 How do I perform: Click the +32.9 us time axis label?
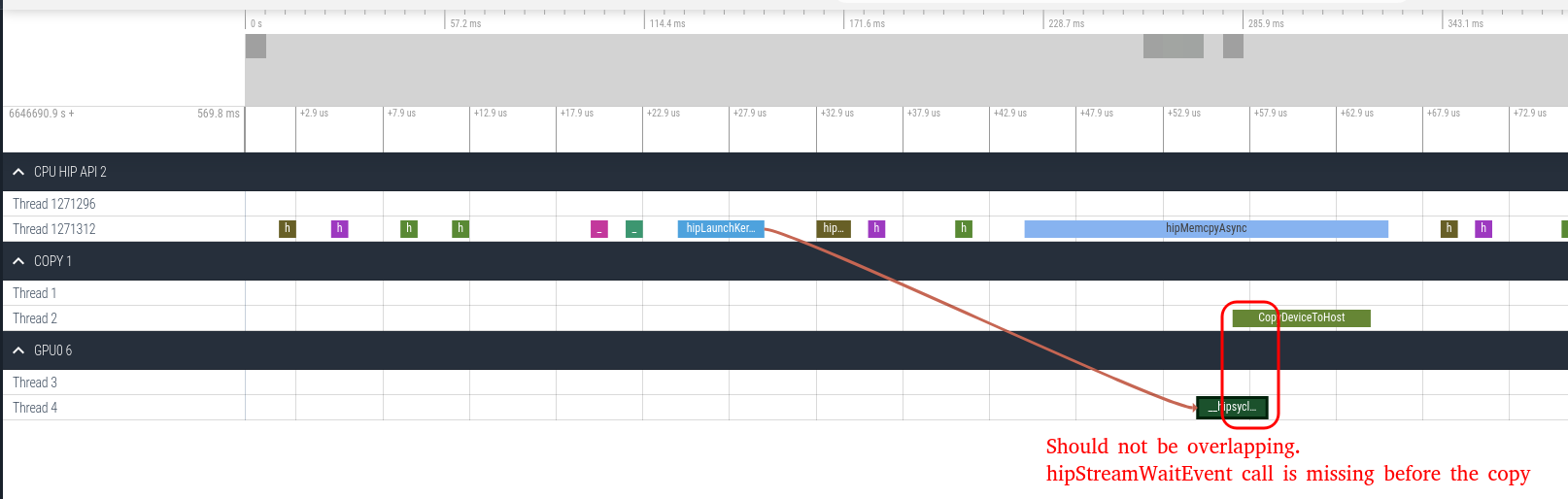coord(837,114)
